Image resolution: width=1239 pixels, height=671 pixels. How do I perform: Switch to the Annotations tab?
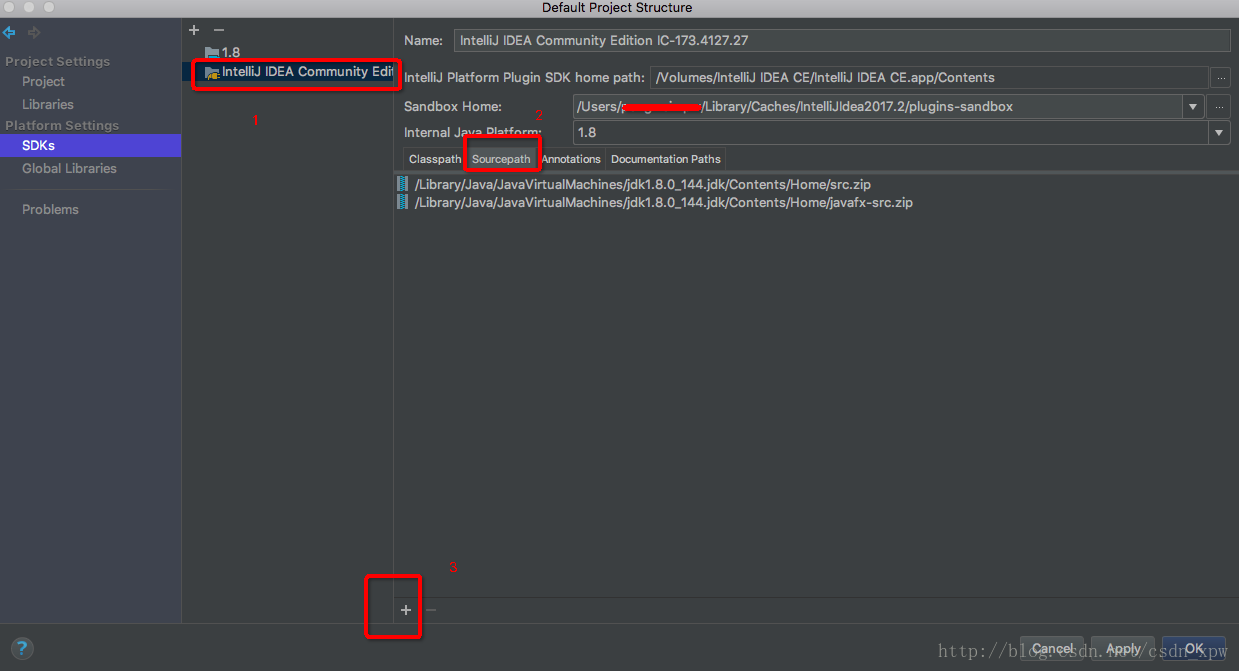coord(571,159)
